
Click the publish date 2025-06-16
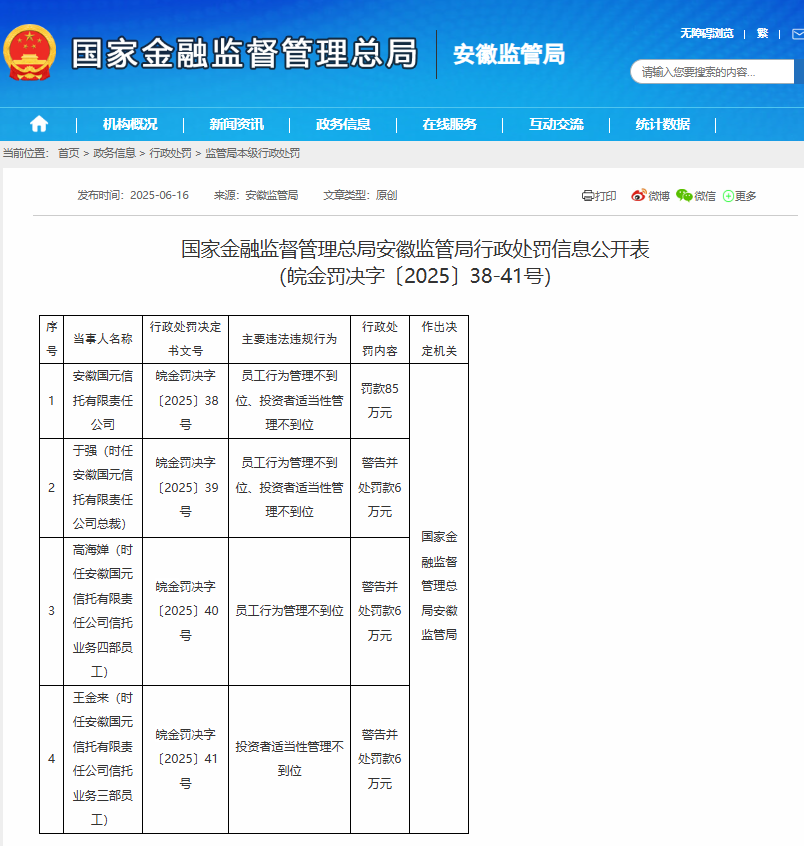pyautogui.click(x=160, y=195)
